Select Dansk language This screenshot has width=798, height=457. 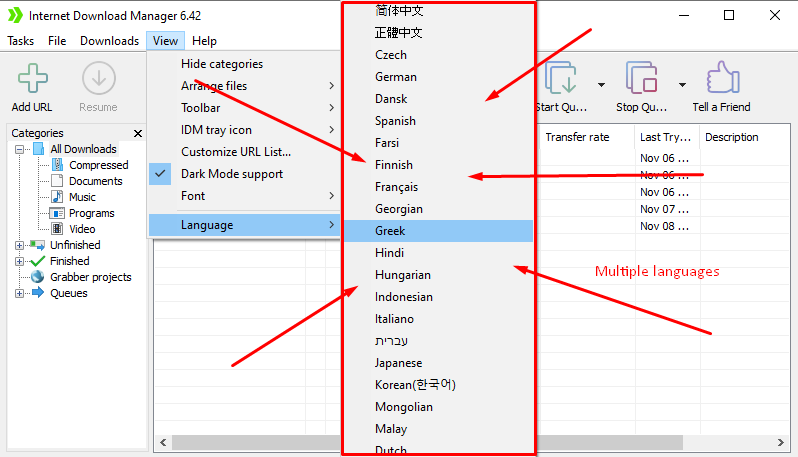click(x=438, y=99)
